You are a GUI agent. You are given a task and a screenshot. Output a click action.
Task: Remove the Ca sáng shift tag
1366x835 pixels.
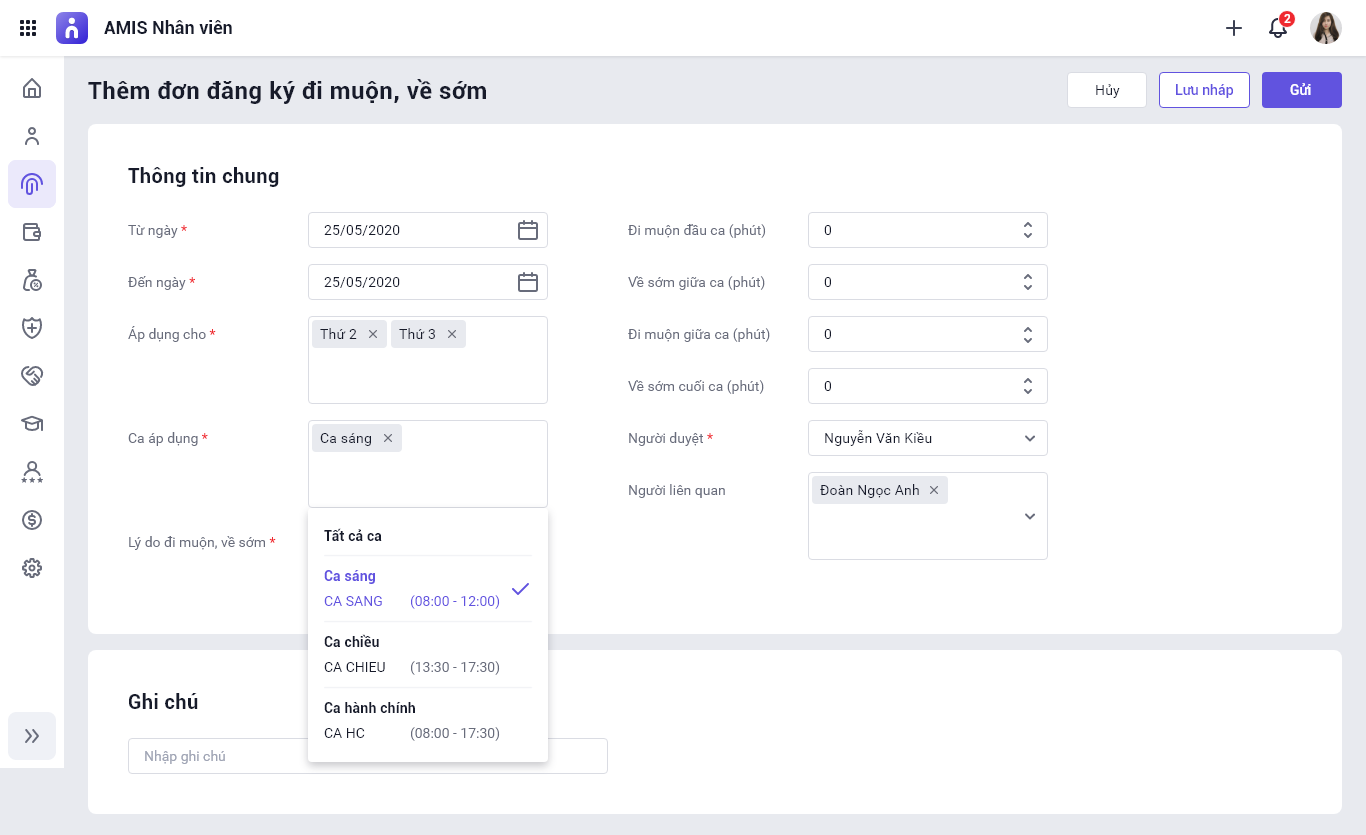click(x=388, y=438)
